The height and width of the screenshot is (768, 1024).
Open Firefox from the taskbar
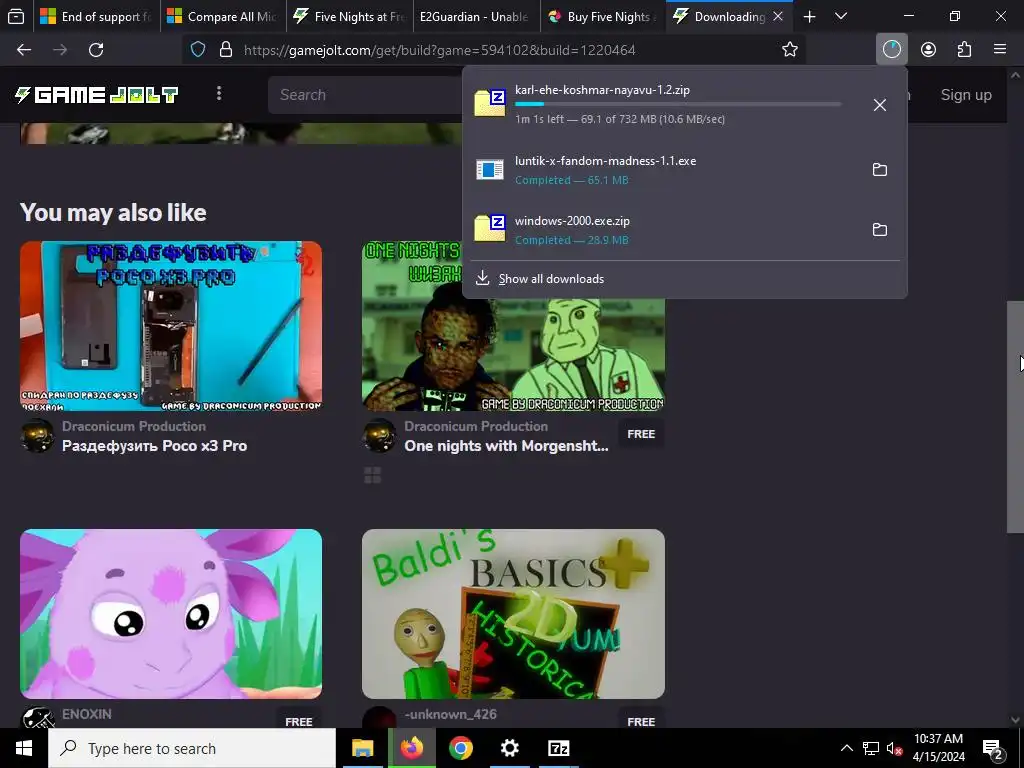pos(411,748)
